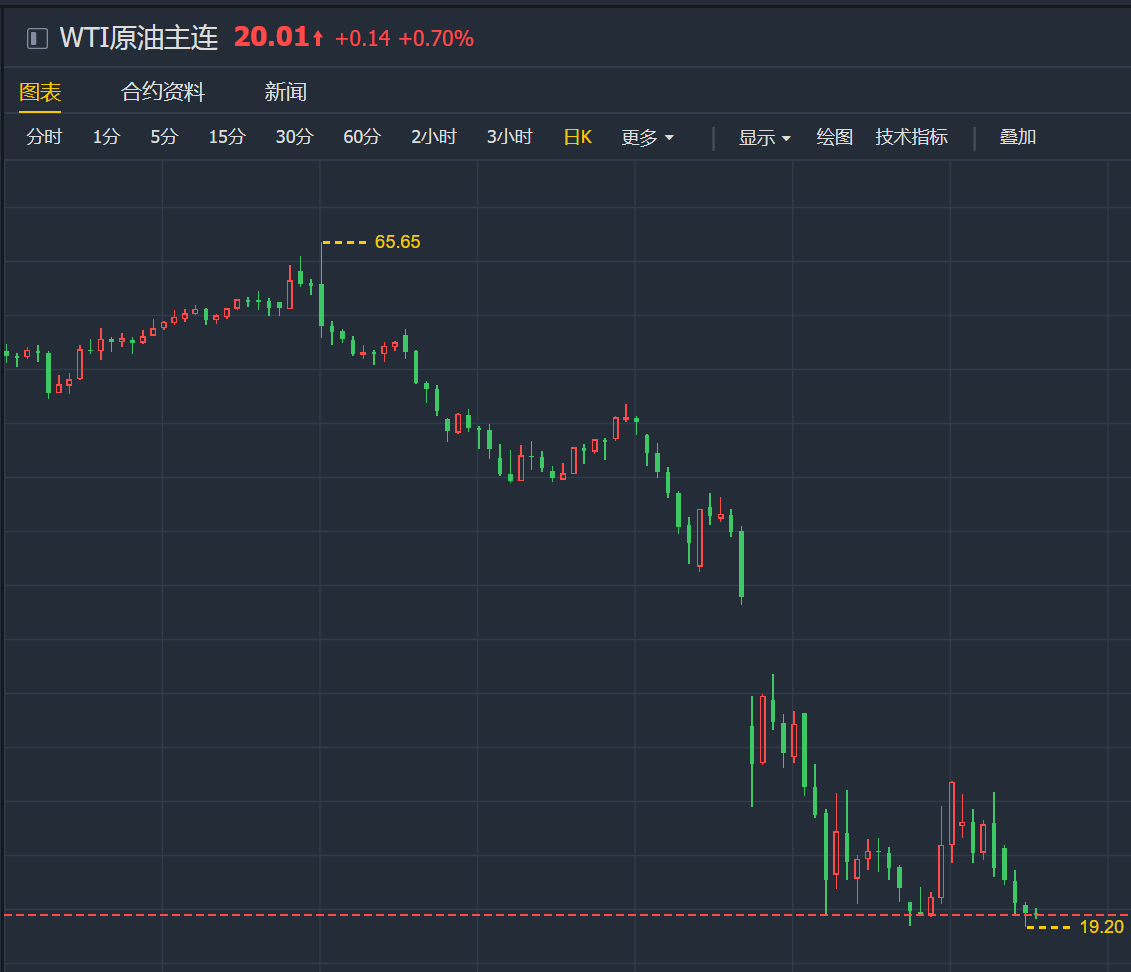Expand the 更多 timeframe dropdown

pyautogui.click(x=648, y=137)
